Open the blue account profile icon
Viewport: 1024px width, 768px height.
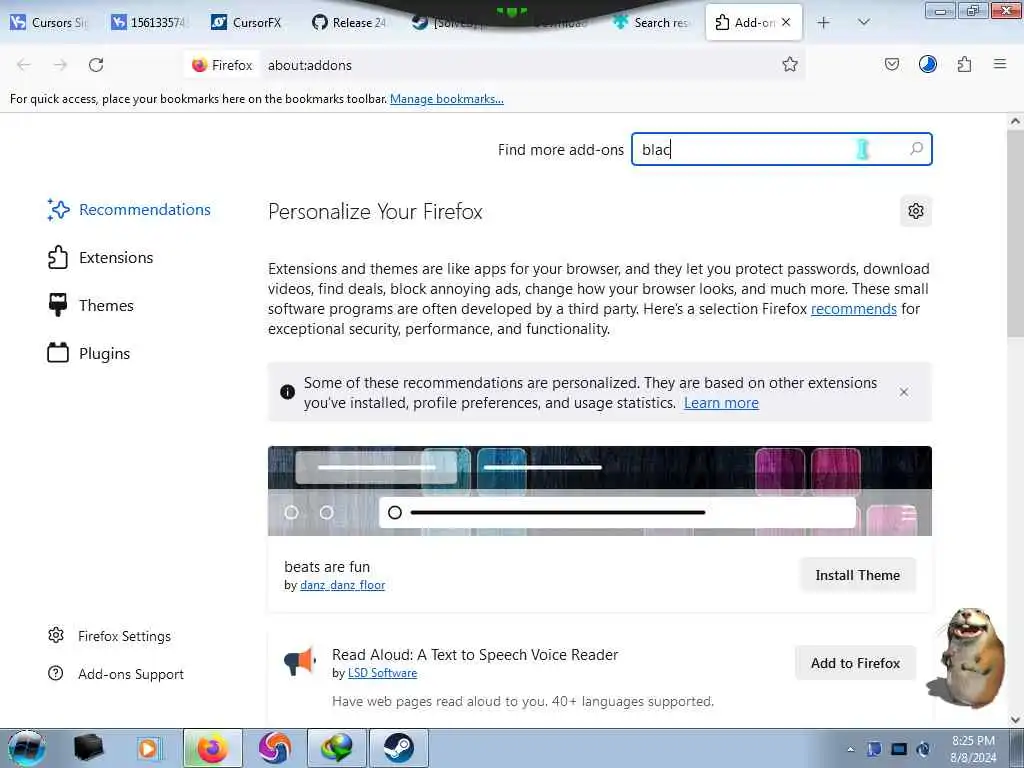coord(927,64)
